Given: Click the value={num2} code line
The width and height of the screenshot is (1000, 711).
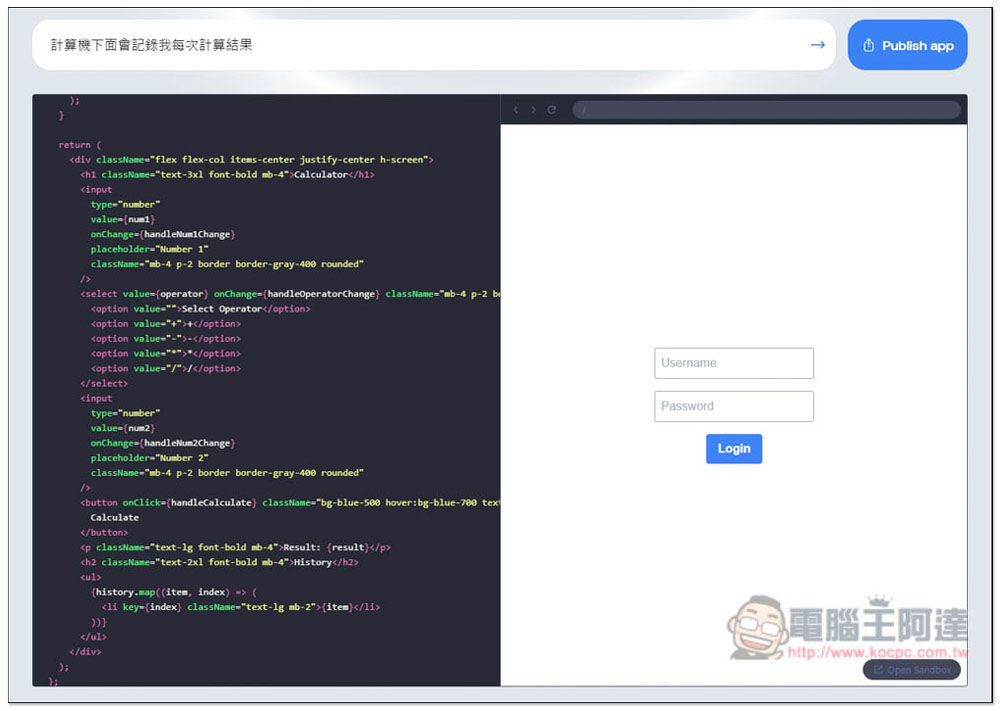Looking at the screenshot, I should click(122, 428).
